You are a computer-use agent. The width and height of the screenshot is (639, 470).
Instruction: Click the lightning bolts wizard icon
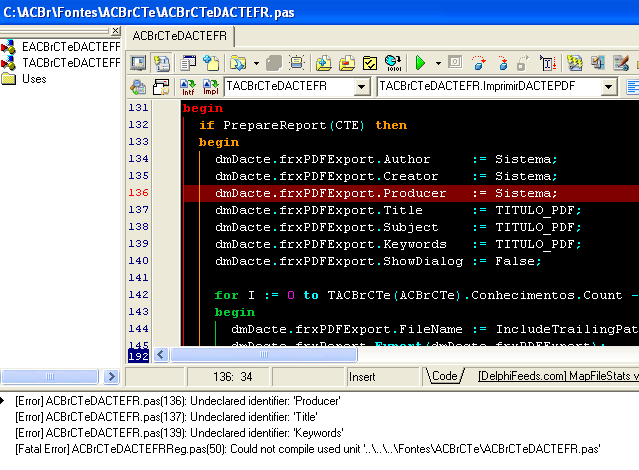575,63
